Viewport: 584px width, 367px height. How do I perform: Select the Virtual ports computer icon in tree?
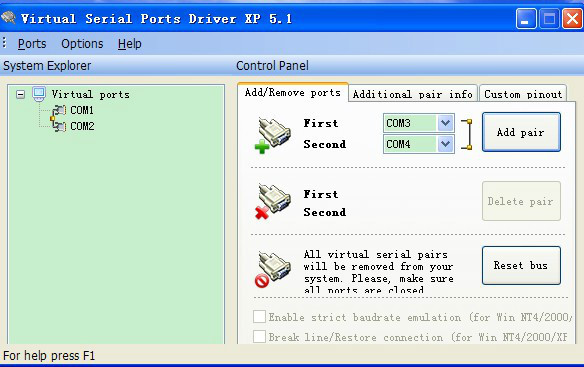pyautogui.click(x=39, y=94)
